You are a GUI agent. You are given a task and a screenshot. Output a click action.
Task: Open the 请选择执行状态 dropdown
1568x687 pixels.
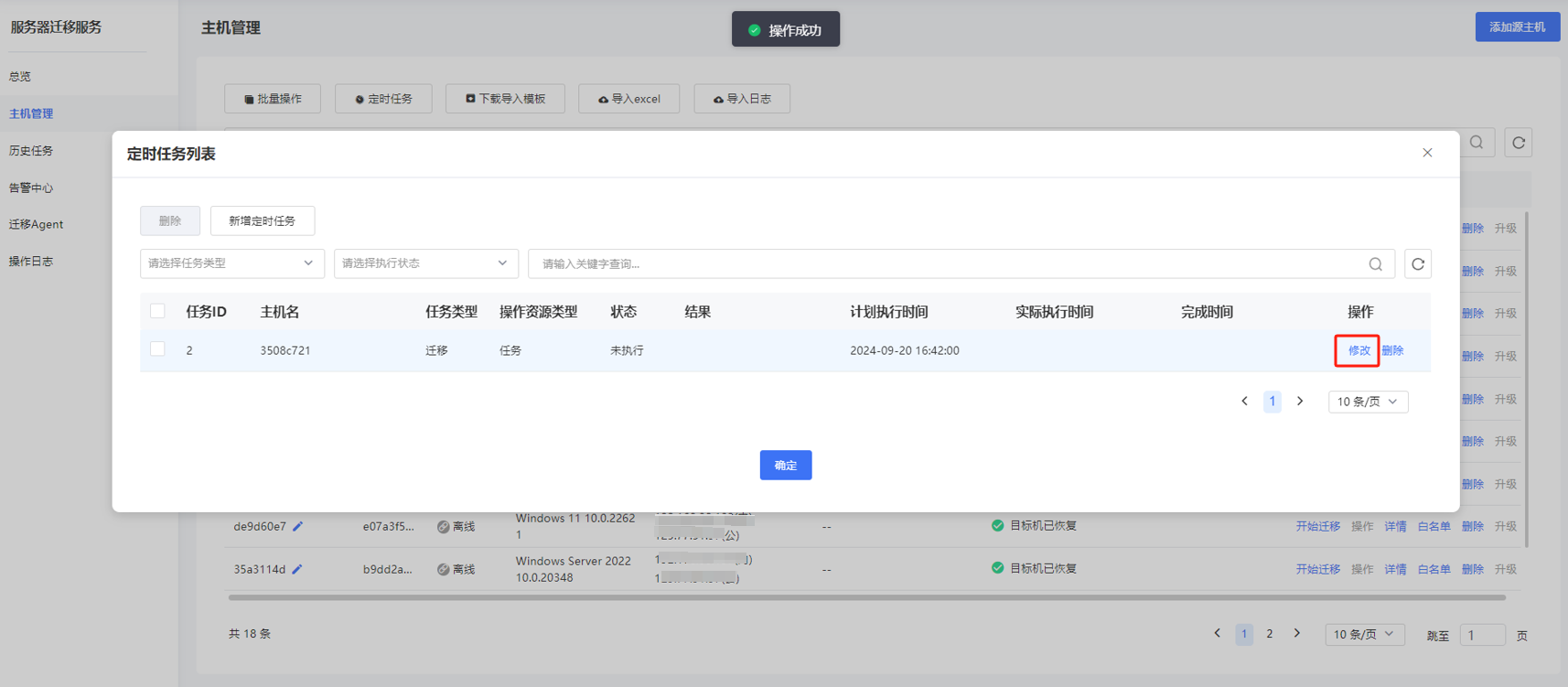pyautogui.click(x=426, y=263)
